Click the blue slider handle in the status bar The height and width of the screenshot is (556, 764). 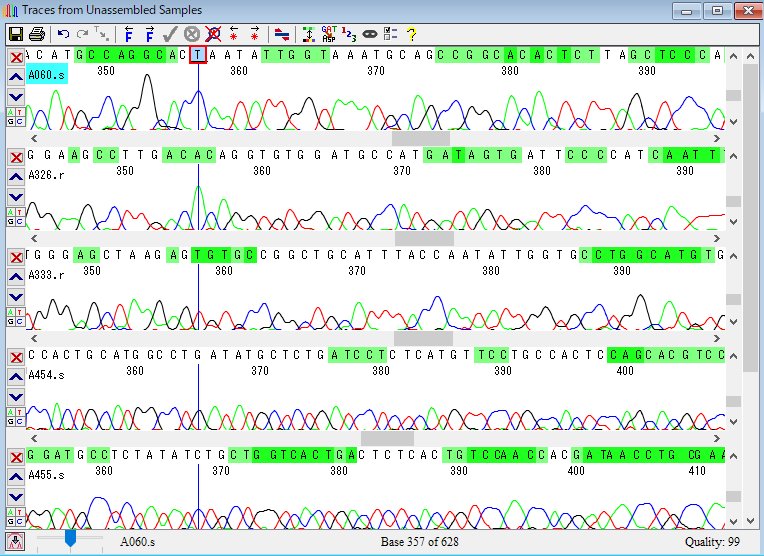click(70, 539)
